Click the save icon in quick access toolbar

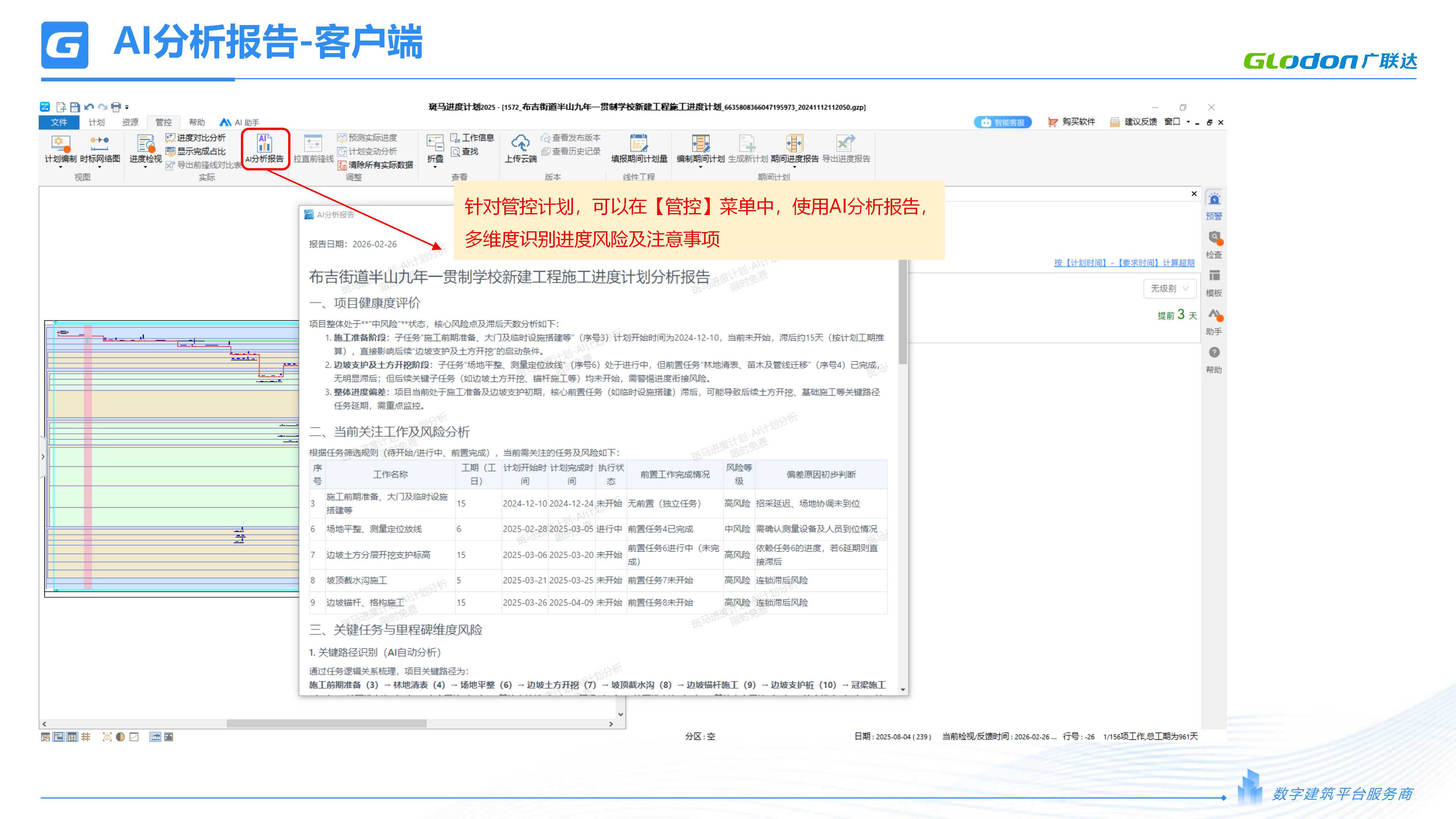(x=75, y=107)
